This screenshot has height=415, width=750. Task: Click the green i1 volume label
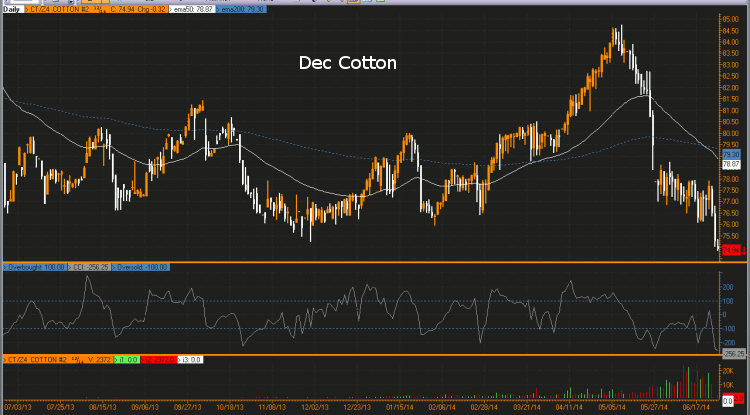pyautogui.click(x=124, y=358)
